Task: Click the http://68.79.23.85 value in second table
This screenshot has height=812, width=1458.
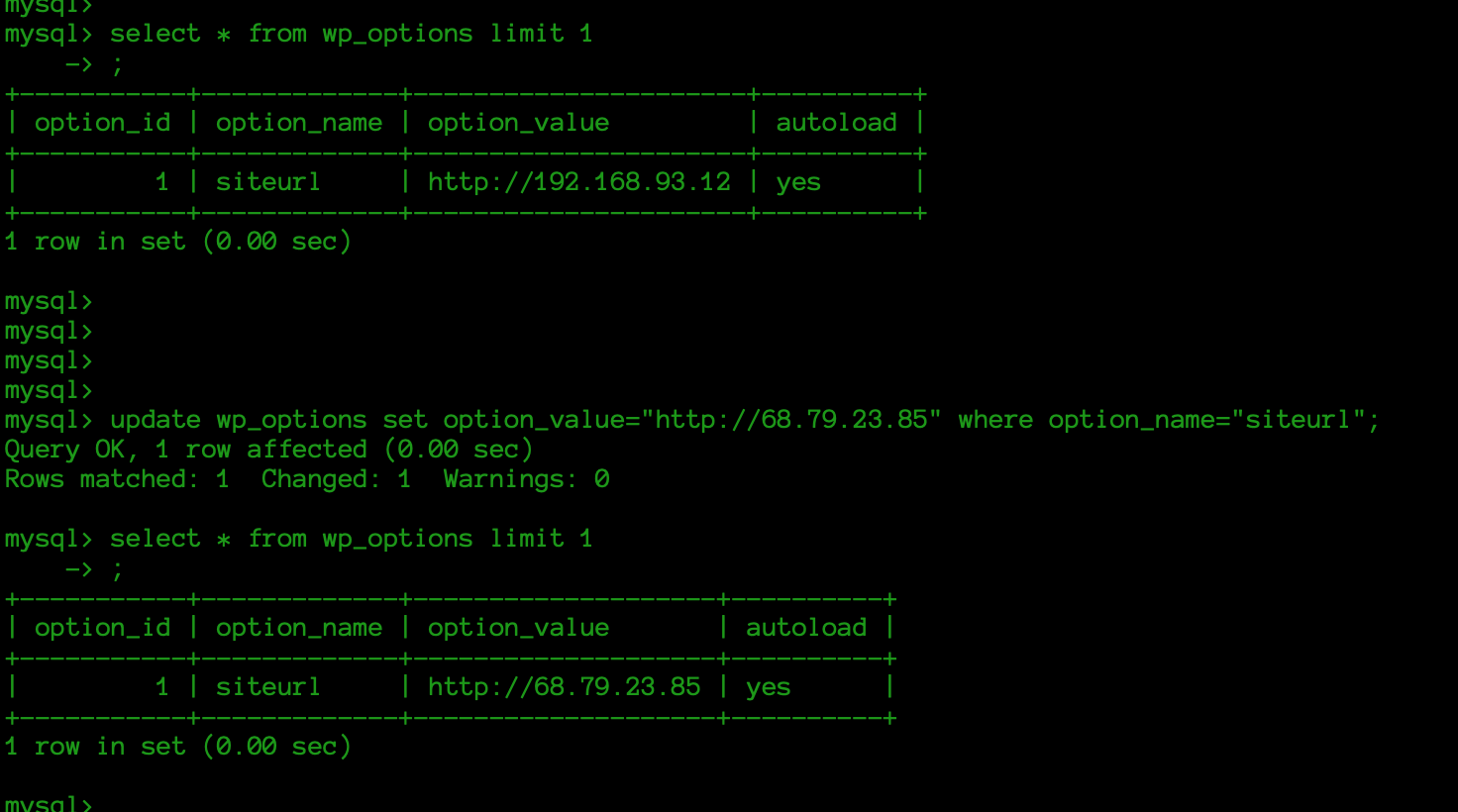Action: click(x=565, y=687)
